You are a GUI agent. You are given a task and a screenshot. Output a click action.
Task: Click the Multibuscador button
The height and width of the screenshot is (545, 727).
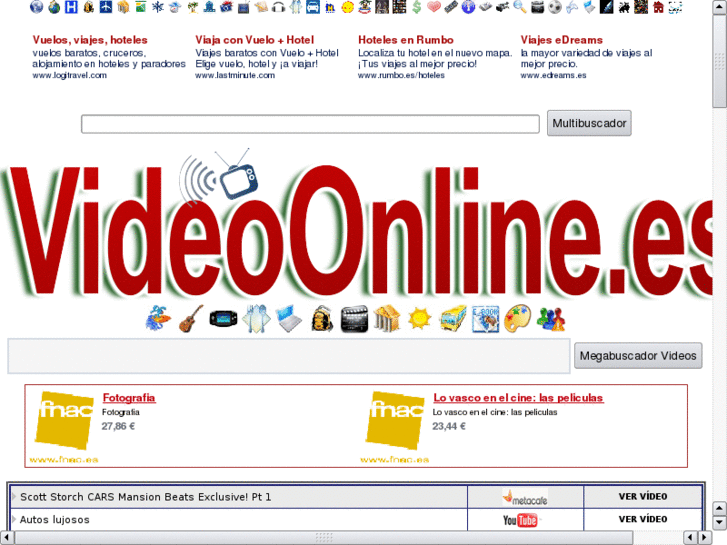click(x=589, y=123)
